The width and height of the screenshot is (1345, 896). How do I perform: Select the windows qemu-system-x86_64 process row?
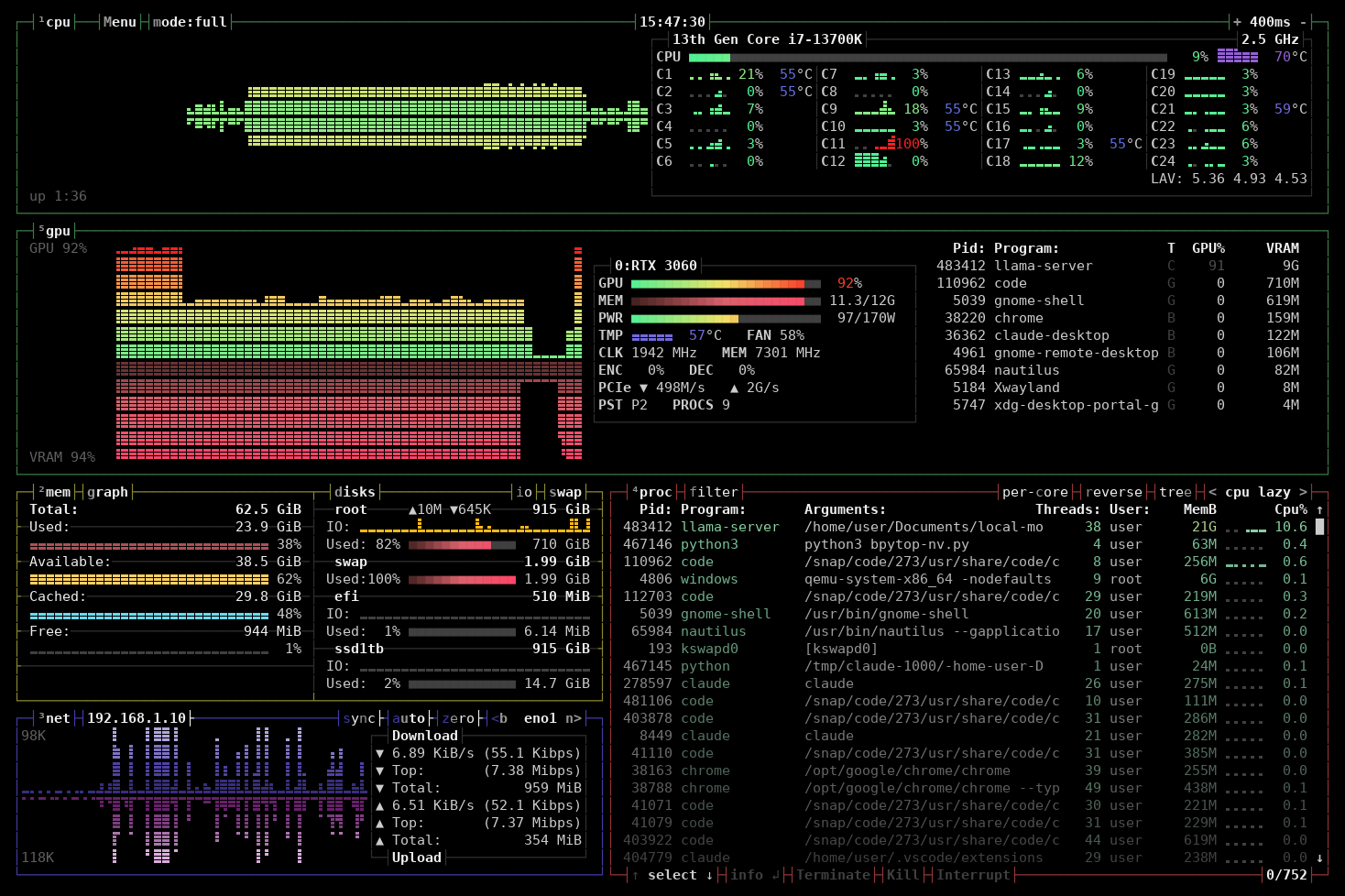[965, 579]
